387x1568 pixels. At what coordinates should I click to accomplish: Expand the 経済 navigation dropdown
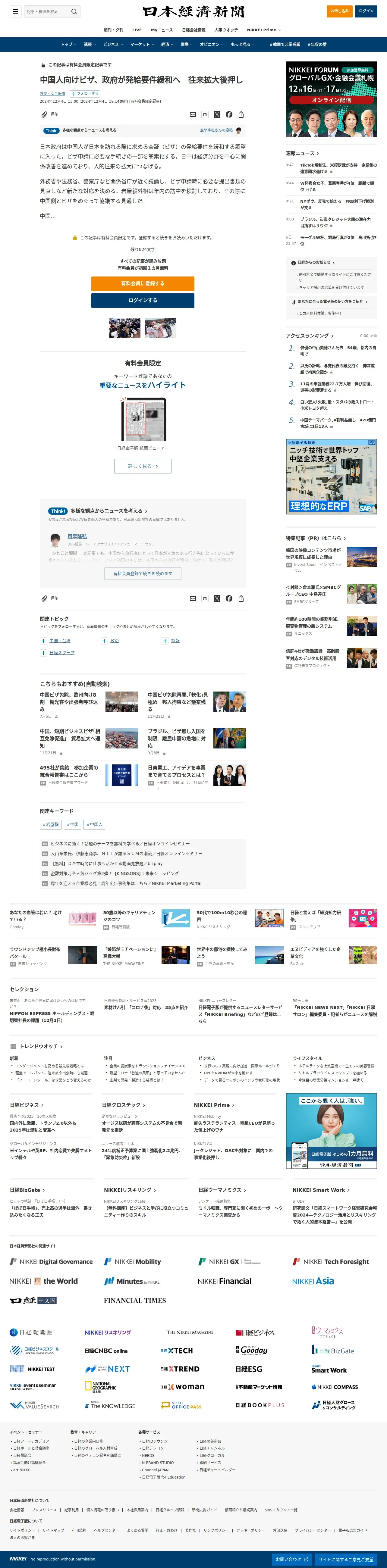(x=167, y=45)
